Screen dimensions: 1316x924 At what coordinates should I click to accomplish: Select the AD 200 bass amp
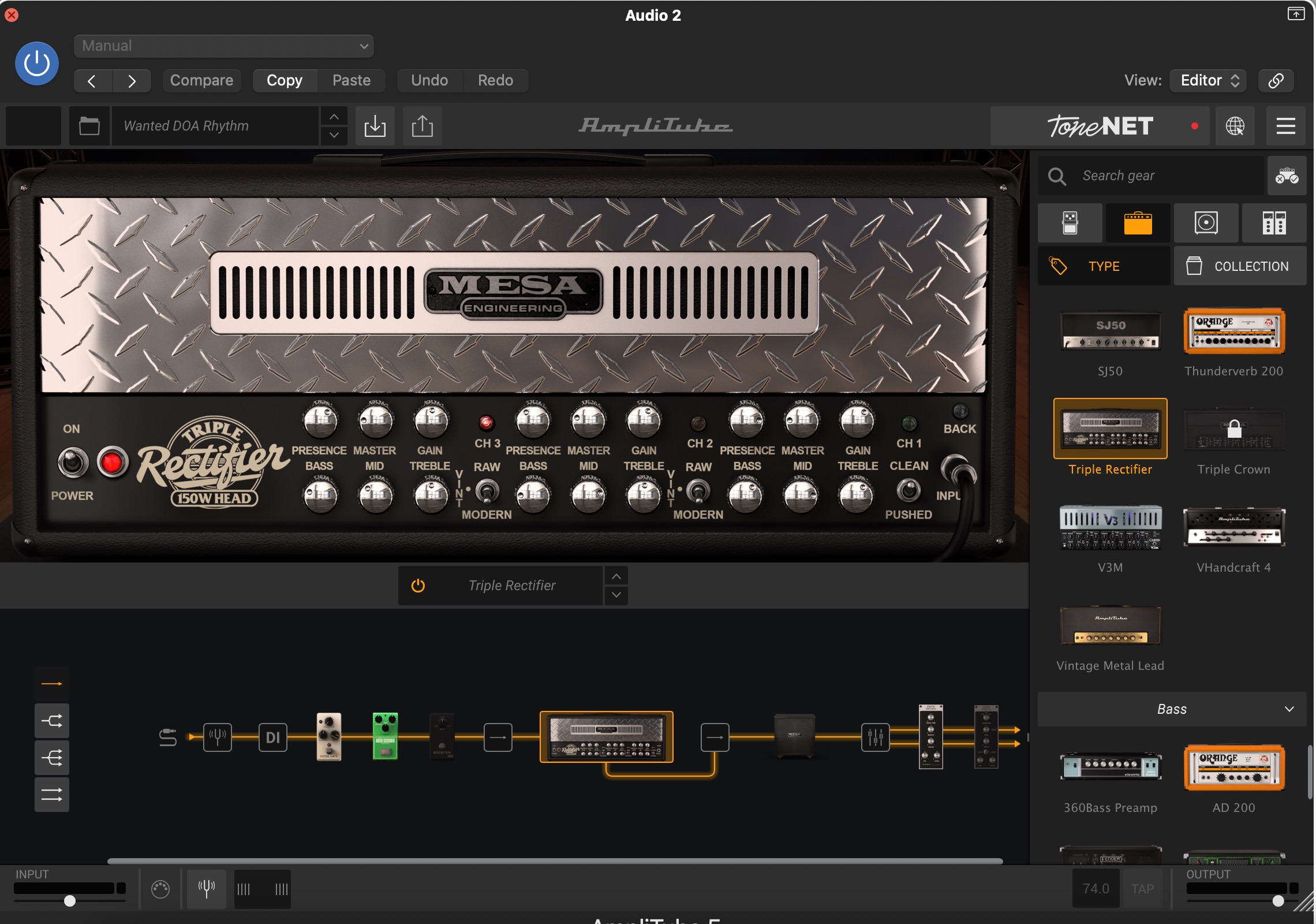coord(1234,767)
